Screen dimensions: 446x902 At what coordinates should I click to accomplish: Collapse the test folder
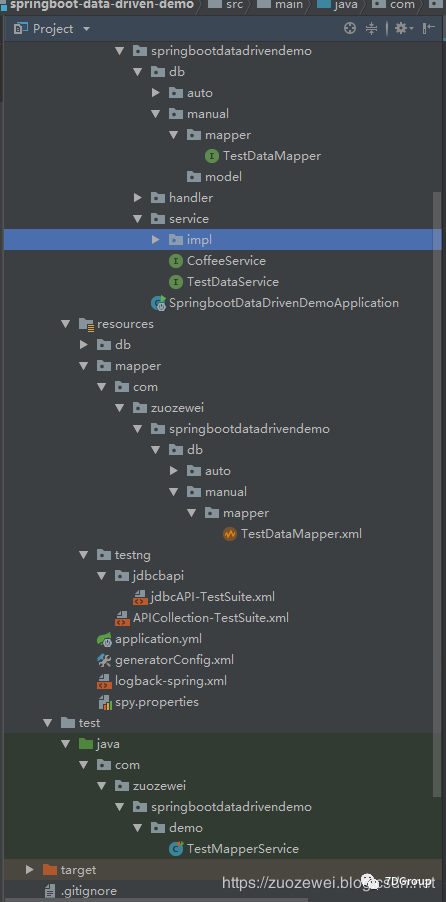click(48, 723)
